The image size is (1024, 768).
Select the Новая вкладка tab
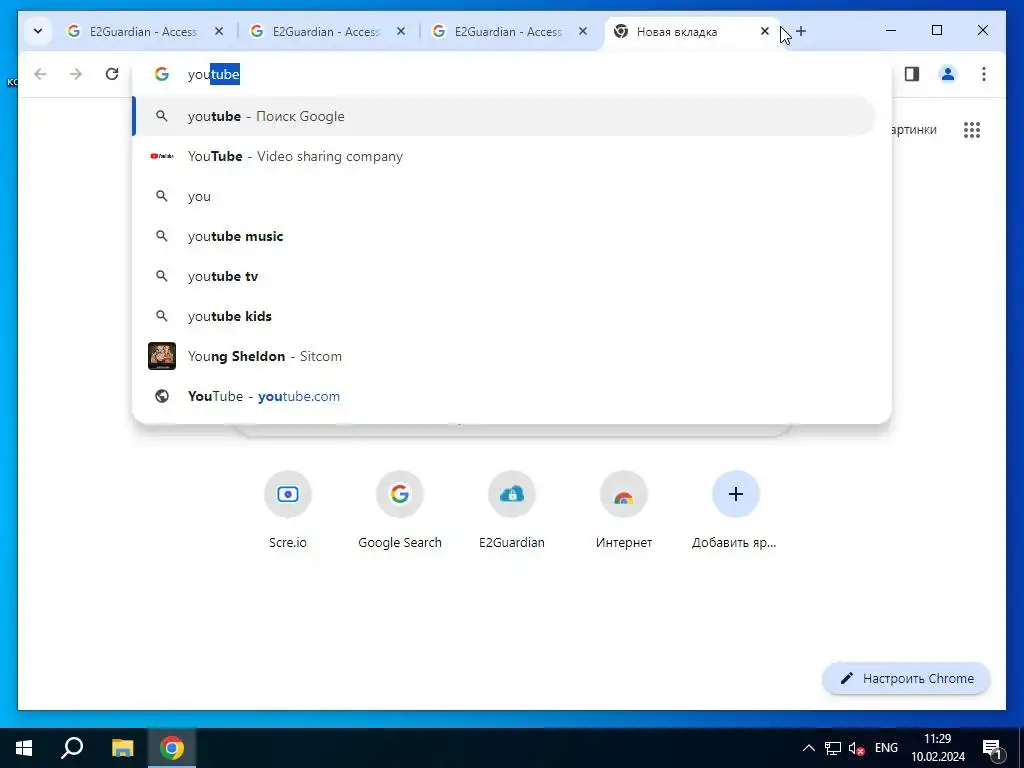tap(692, 31)
